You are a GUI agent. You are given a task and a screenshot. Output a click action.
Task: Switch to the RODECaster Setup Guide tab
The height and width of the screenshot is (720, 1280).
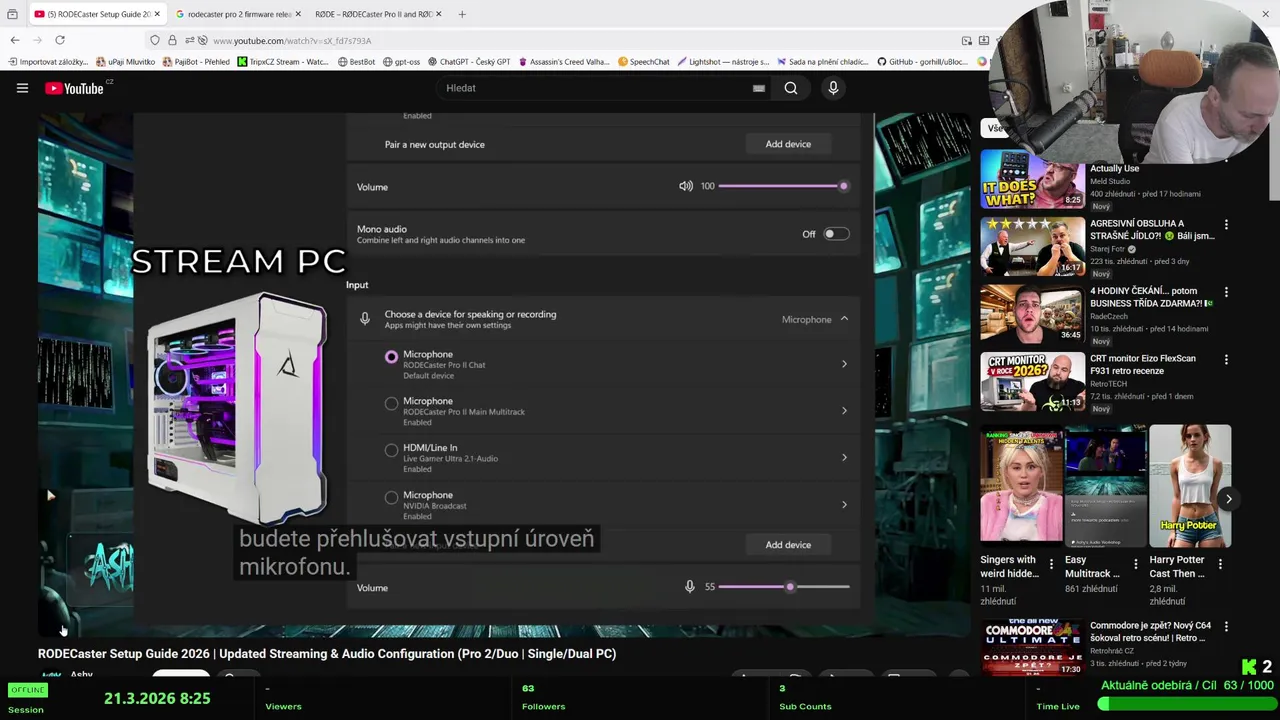point(98,14)
